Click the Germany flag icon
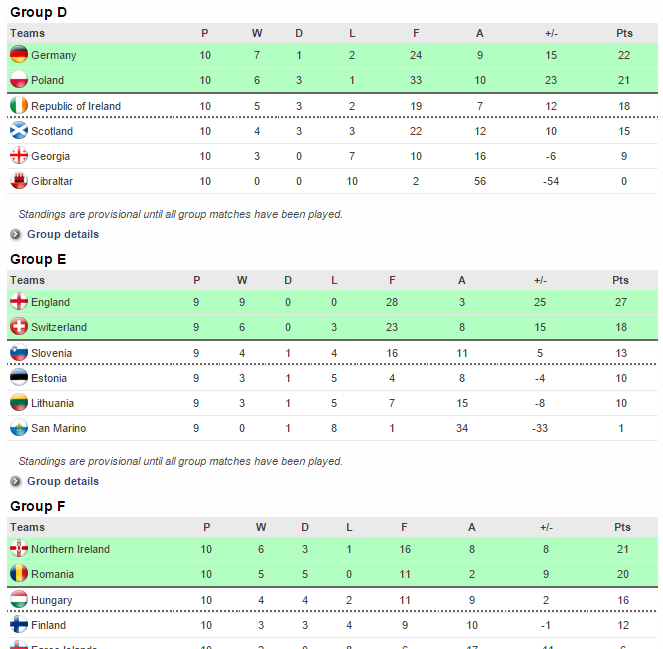The height and width of the screenshot is (649, 663). pyautogui.click(x=18, y=55)
